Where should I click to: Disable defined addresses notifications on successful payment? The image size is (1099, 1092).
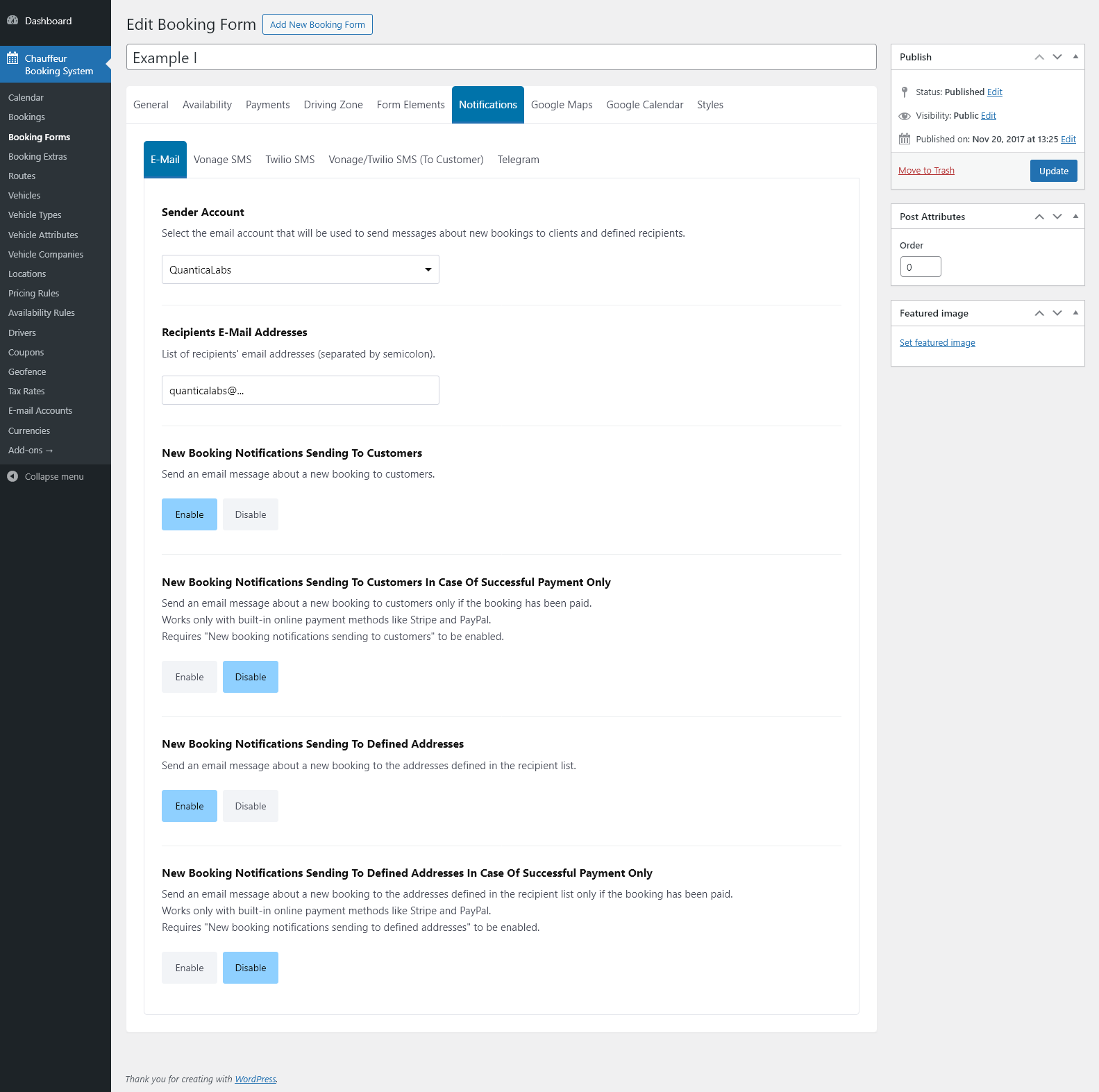coord(251,968)
